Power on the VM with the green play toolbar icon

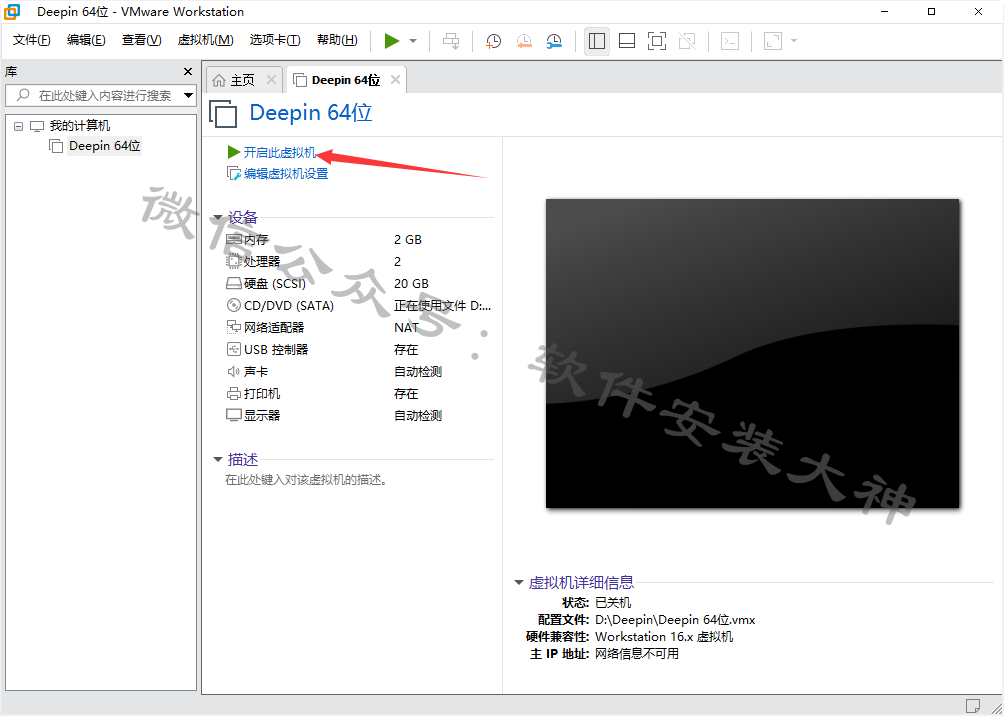click(392, 41)
